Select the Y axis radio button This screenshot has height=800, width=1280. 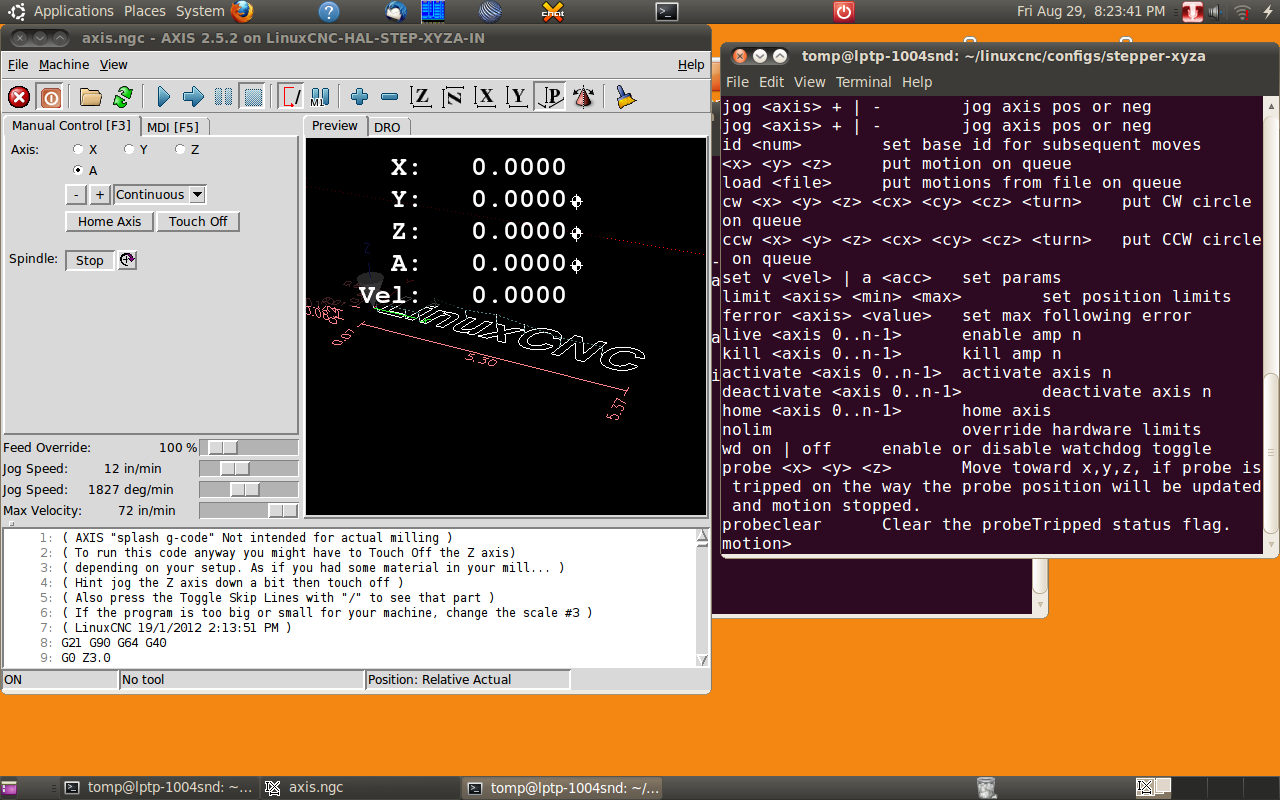[129, 149]
